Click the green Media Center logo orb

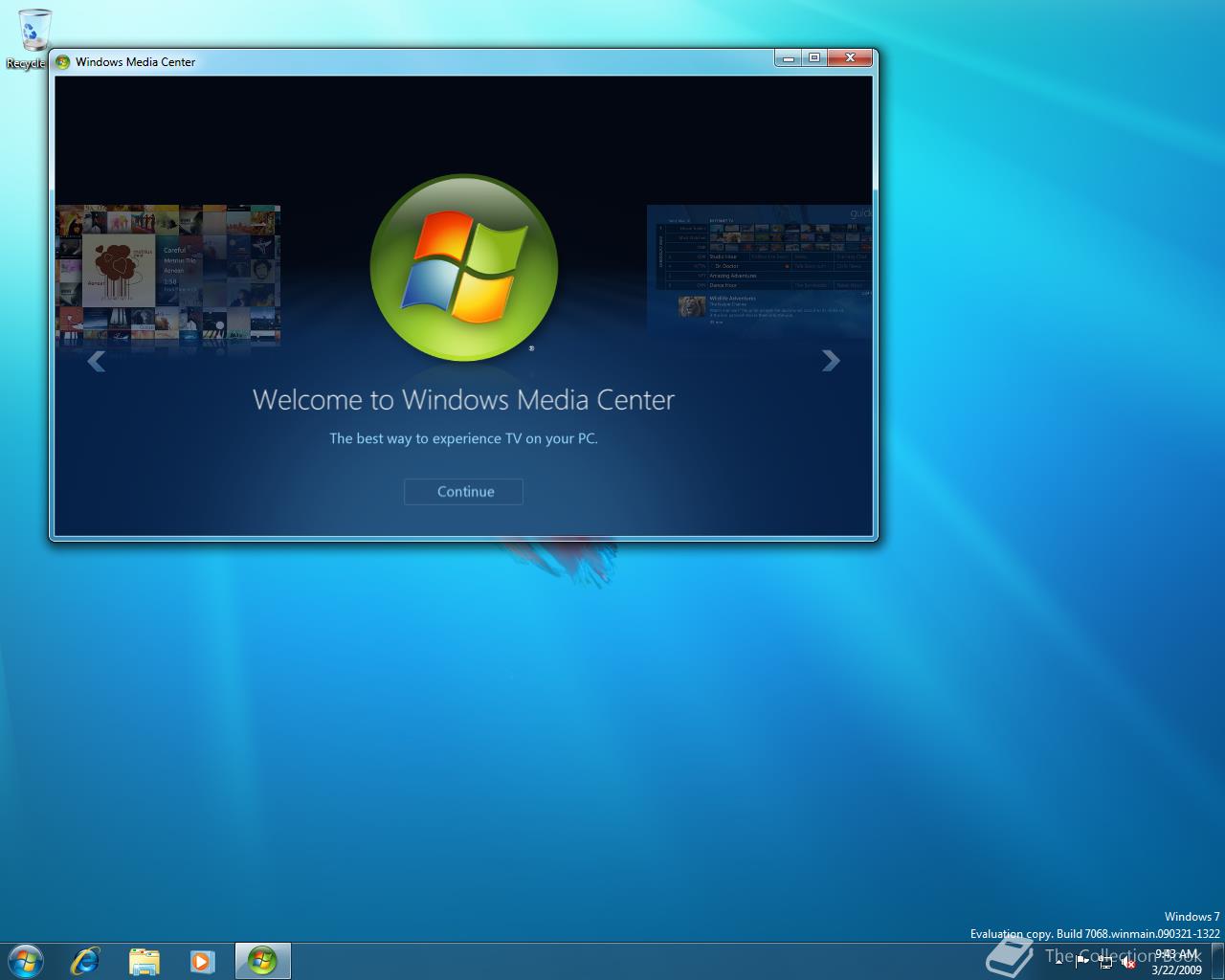pyautogui.click(x=463, y=268)
